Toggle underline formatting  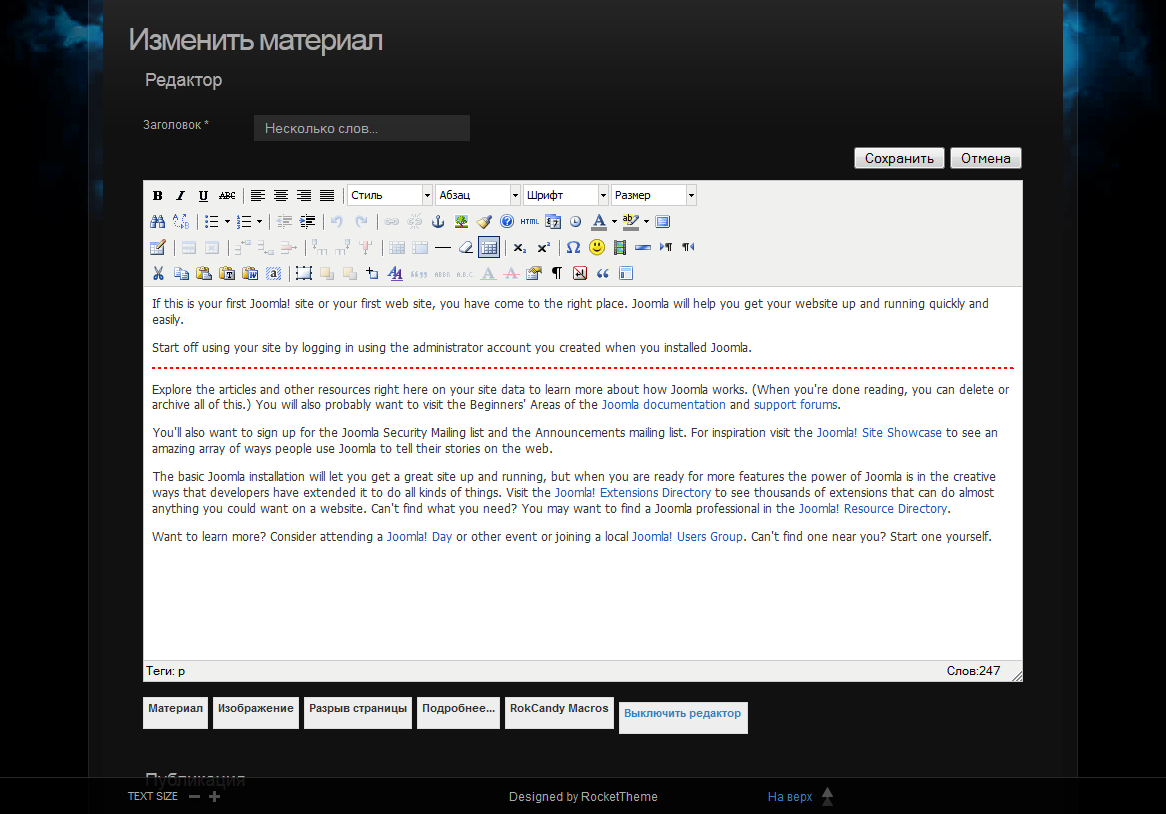pyautogui.click(x=203, y=196)
